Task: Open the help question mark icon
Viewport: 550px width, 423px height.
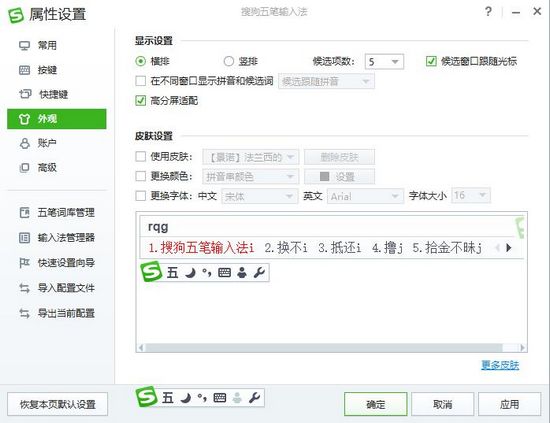Action: [488, 12]
